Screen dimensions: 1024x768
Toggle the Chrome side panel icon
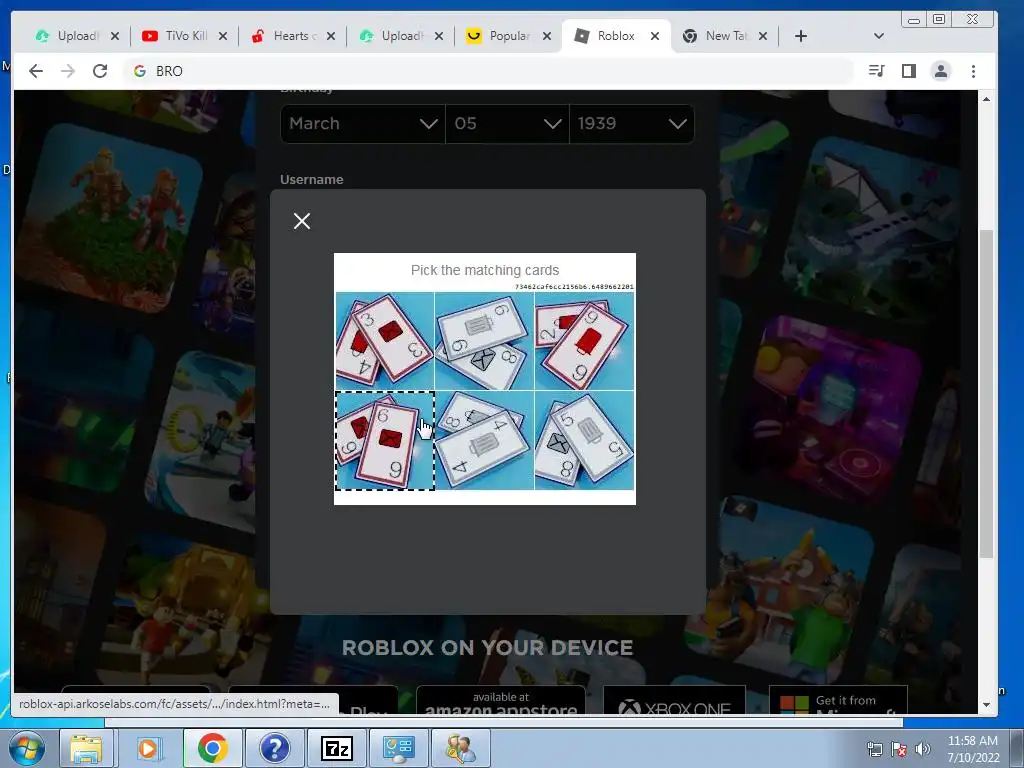(908, 71)
